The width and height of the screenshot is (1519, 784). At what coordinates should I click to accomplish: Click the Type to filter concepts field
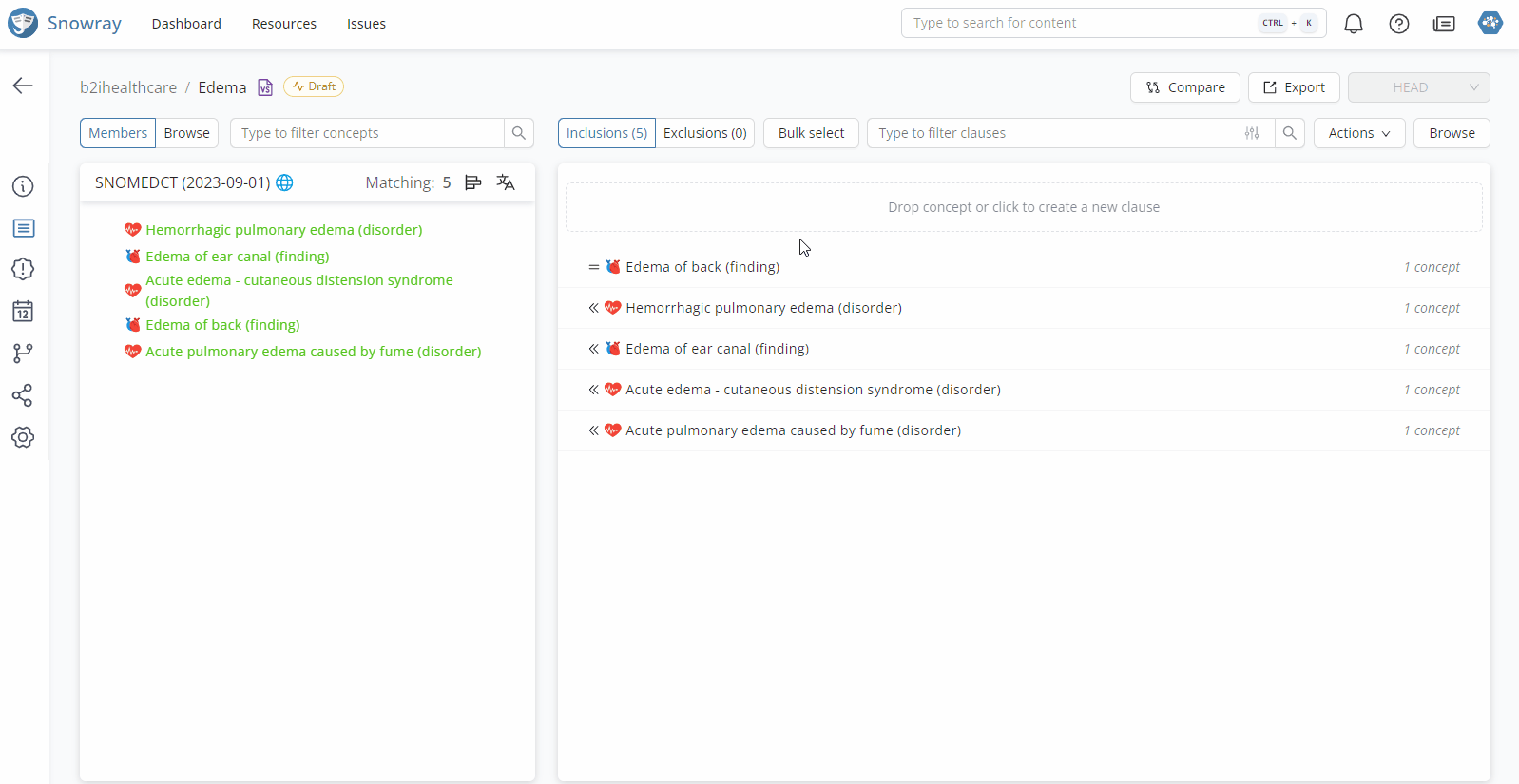click(367, 133)
